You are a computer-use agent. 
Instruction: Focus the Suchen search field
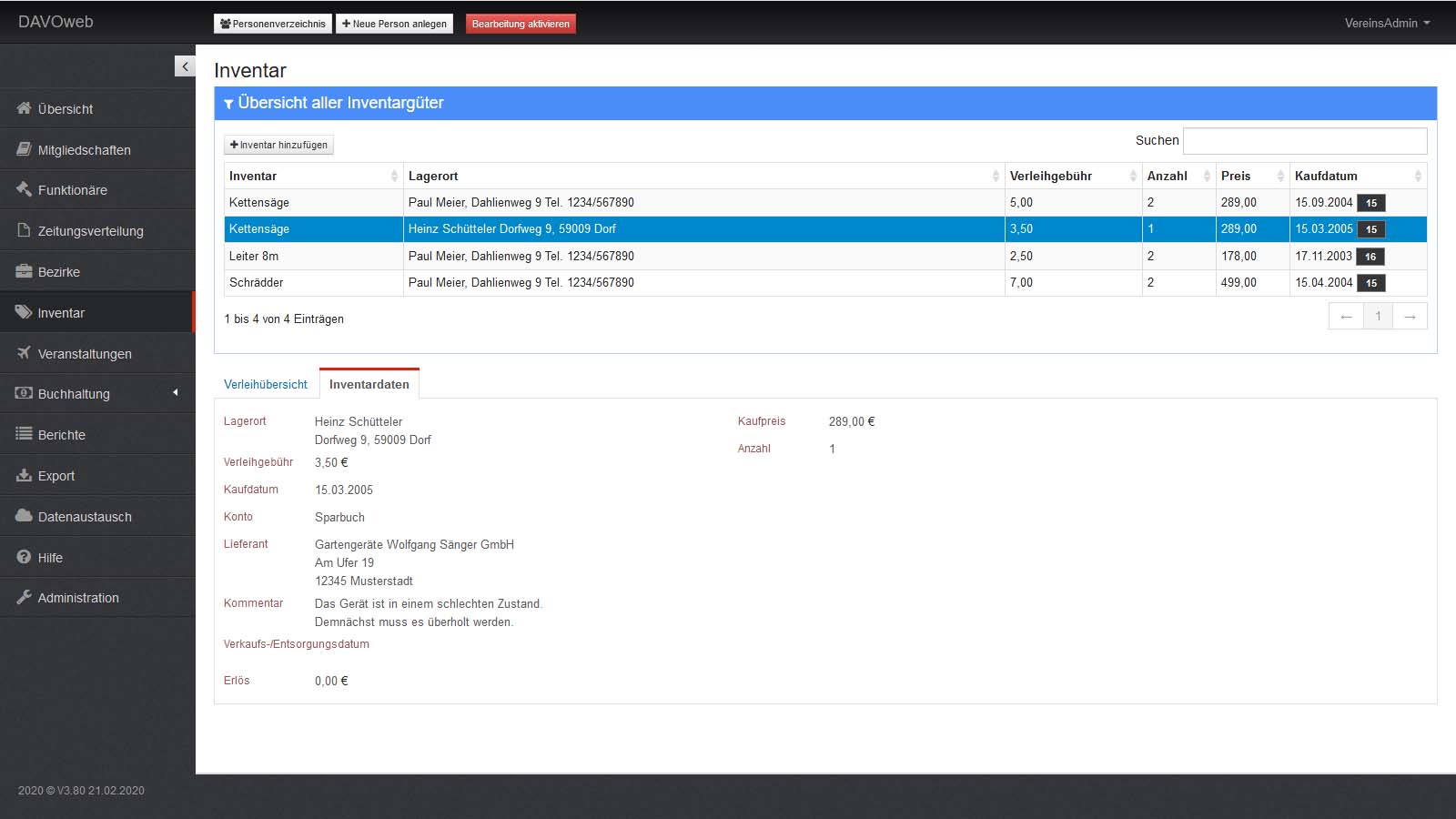(1305, 140)
